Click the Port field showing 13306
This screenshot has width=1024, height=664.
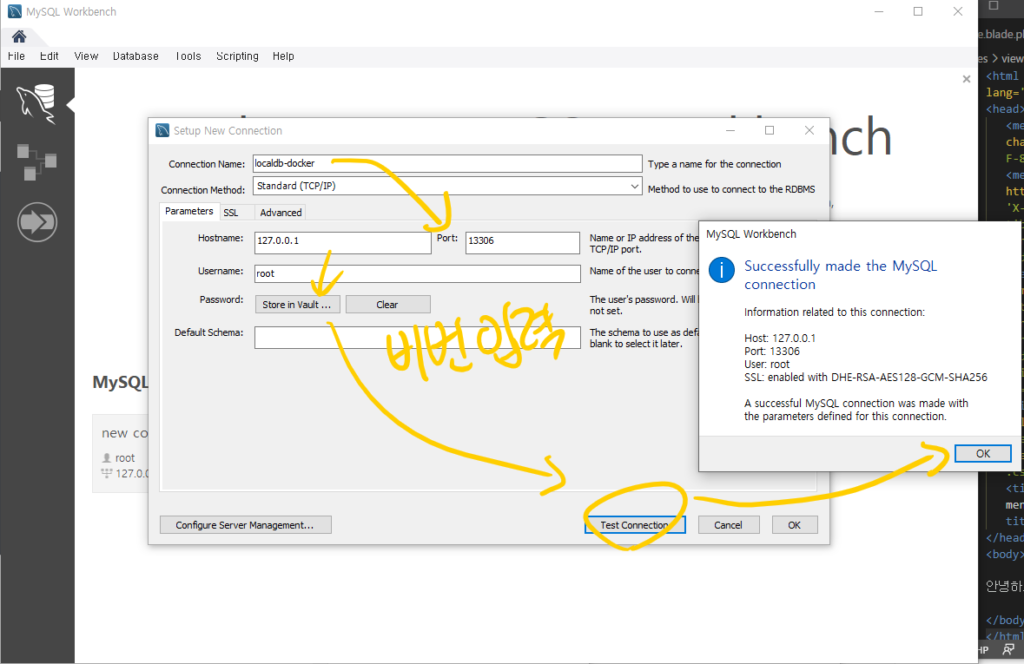point(522,242)
